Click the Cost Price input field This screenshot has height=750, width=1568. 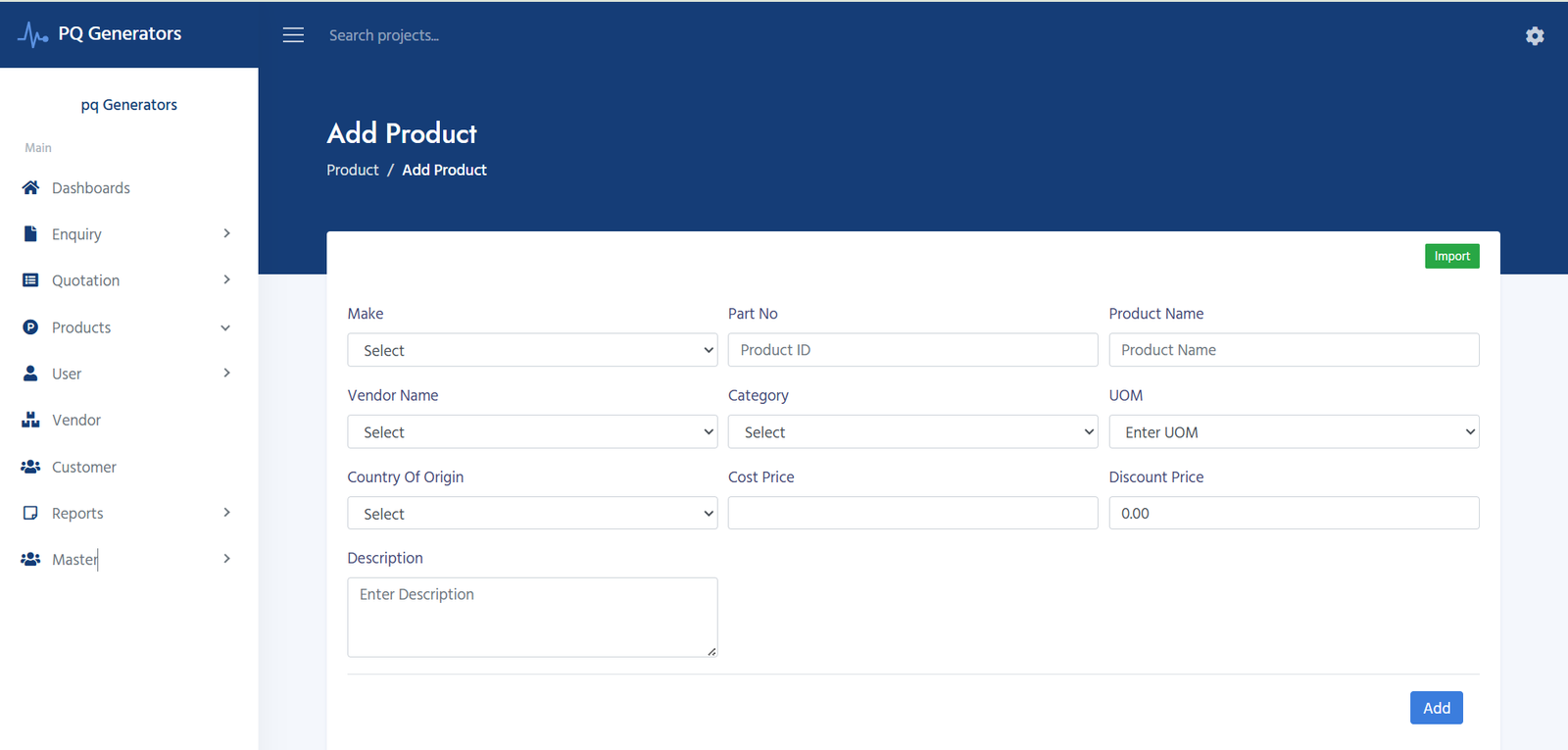click(912, 513)
